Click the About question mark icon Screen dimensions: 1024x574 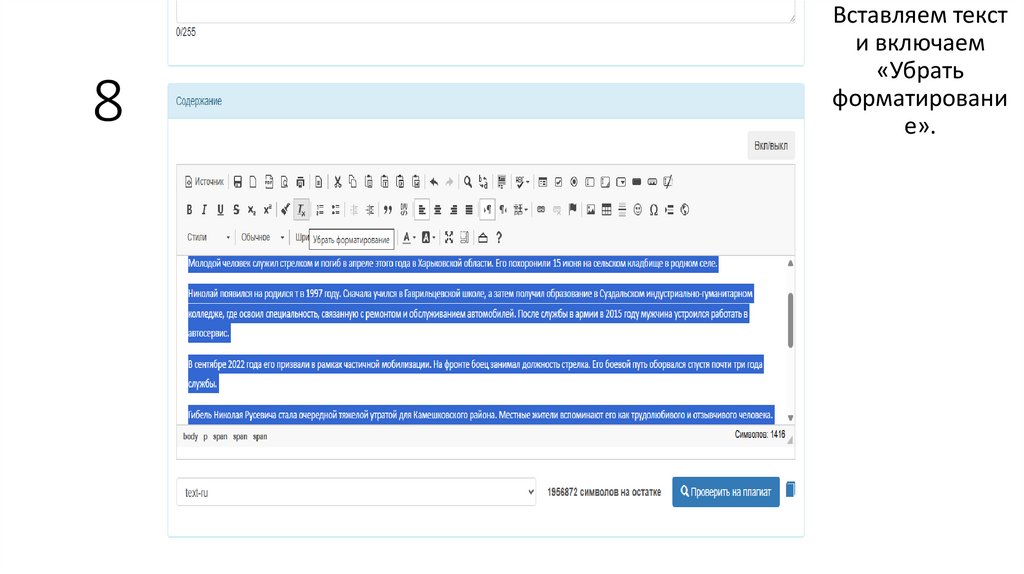pyautogui.click(x=499, y=238)
